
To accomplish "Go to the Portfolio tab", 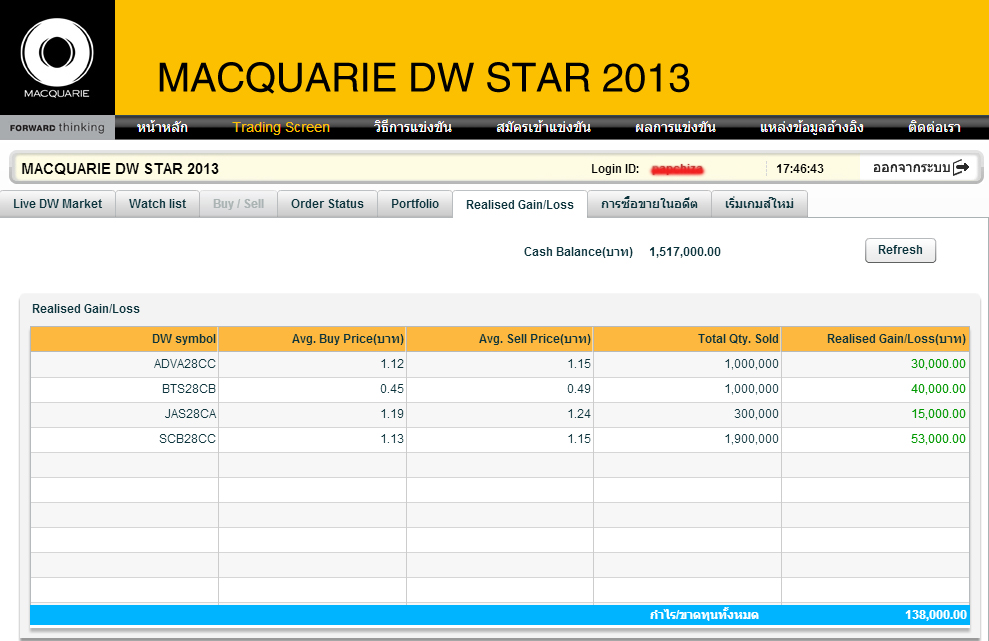I will point(415,204).
